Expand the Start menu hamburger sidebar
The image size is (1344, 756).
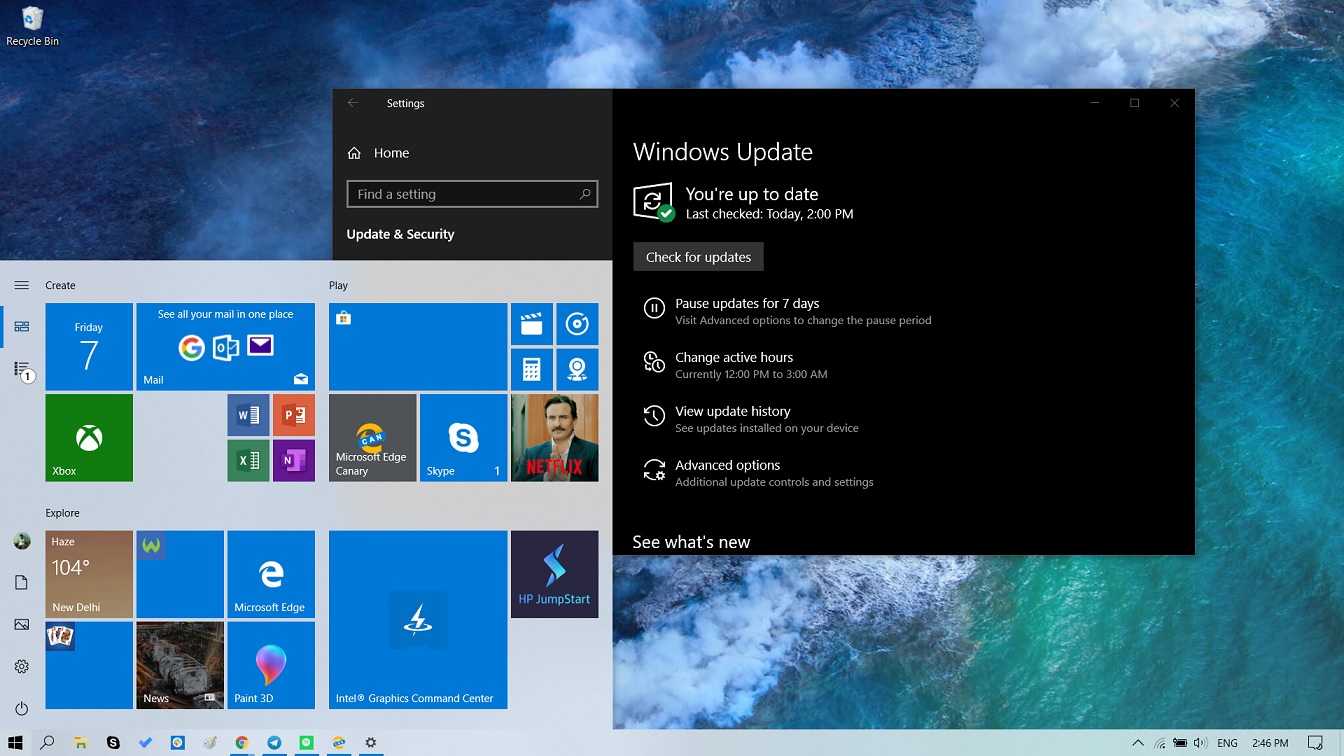point(21,284)
